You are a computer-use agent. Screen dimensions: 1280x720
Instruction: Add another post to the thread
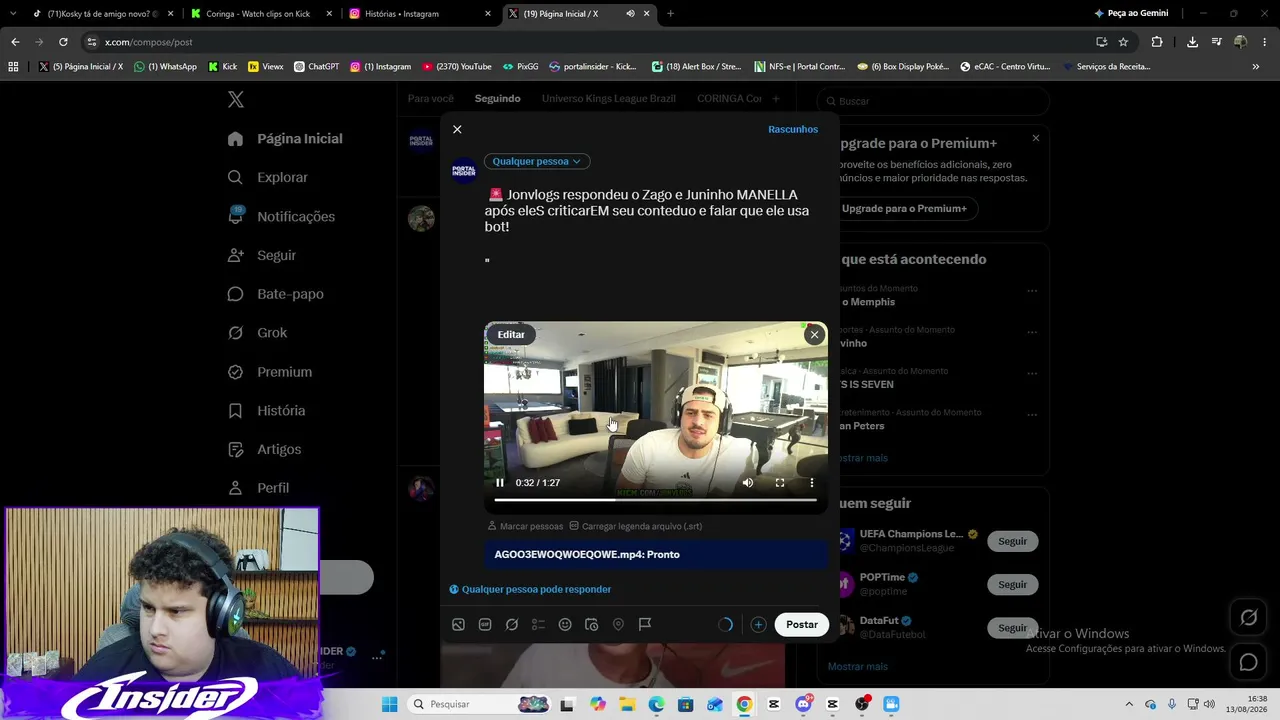click(758, 625)
